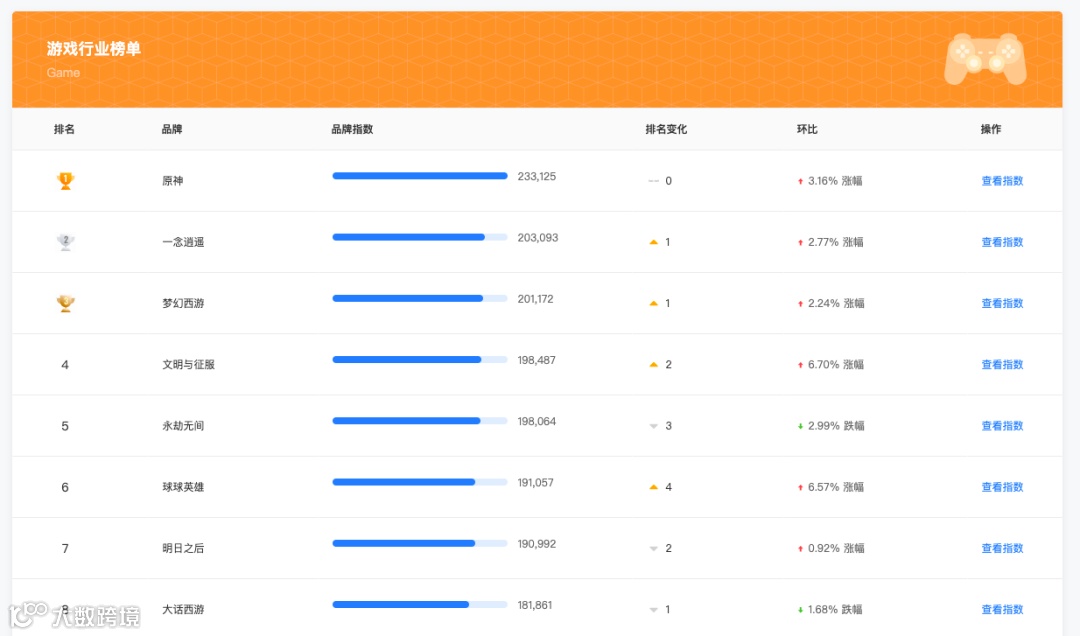Click the bronze trophy icon for 梦幻西游
This screenshot has height=636, width=1080.
tap(65, 304)
